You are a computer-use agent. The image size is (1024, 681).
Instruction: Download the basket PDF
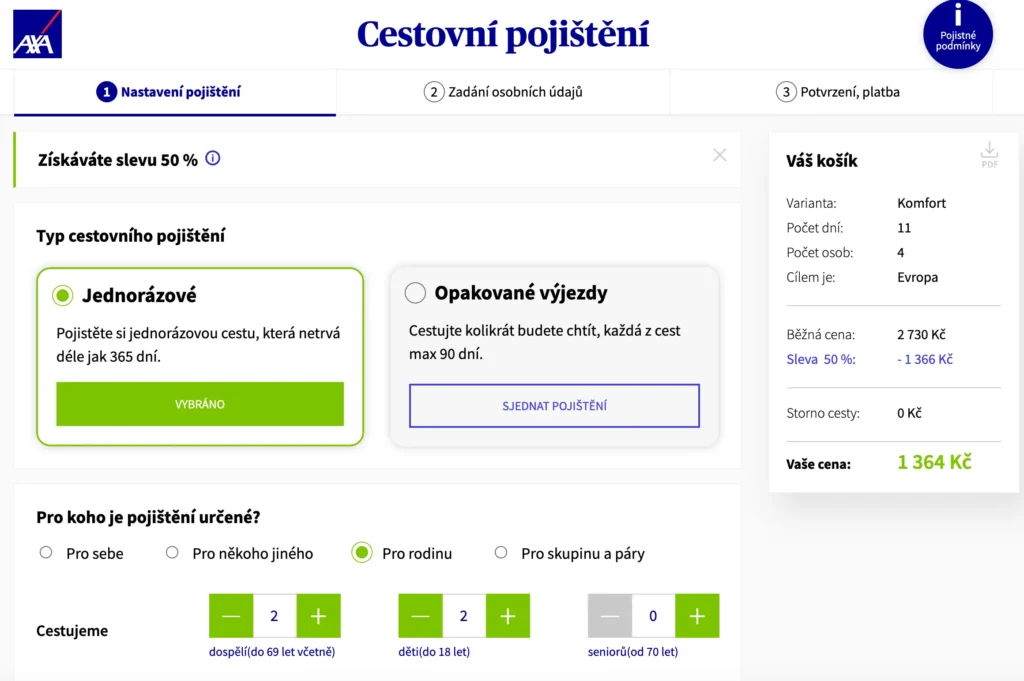coord(989,154)
